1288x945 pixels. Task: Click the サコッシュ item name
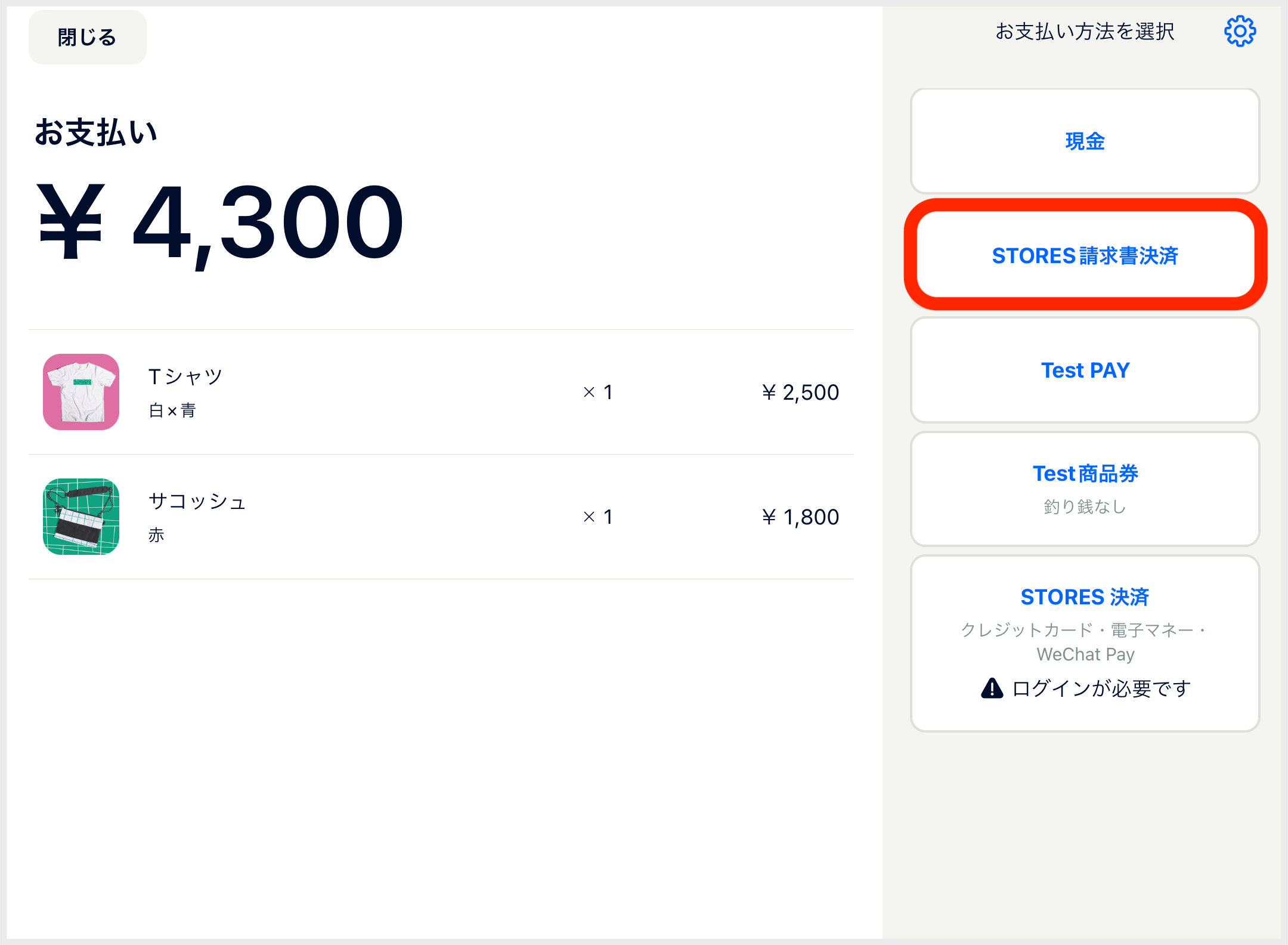(197, 501)
